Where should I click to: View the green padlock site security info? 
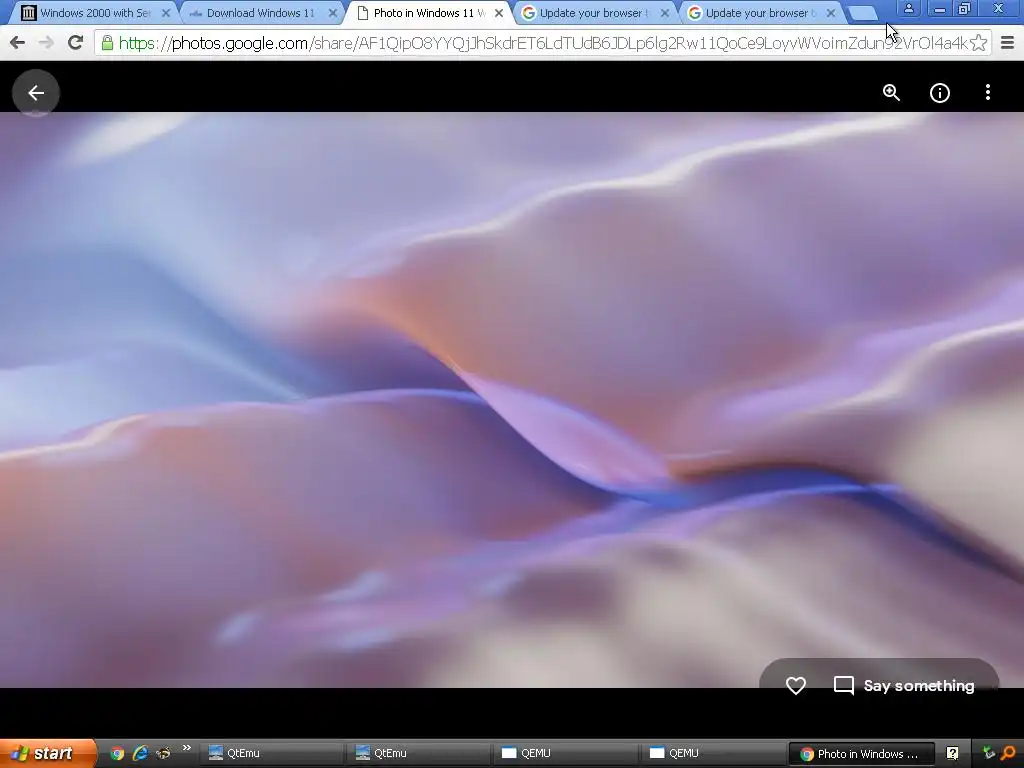[107, 43]
